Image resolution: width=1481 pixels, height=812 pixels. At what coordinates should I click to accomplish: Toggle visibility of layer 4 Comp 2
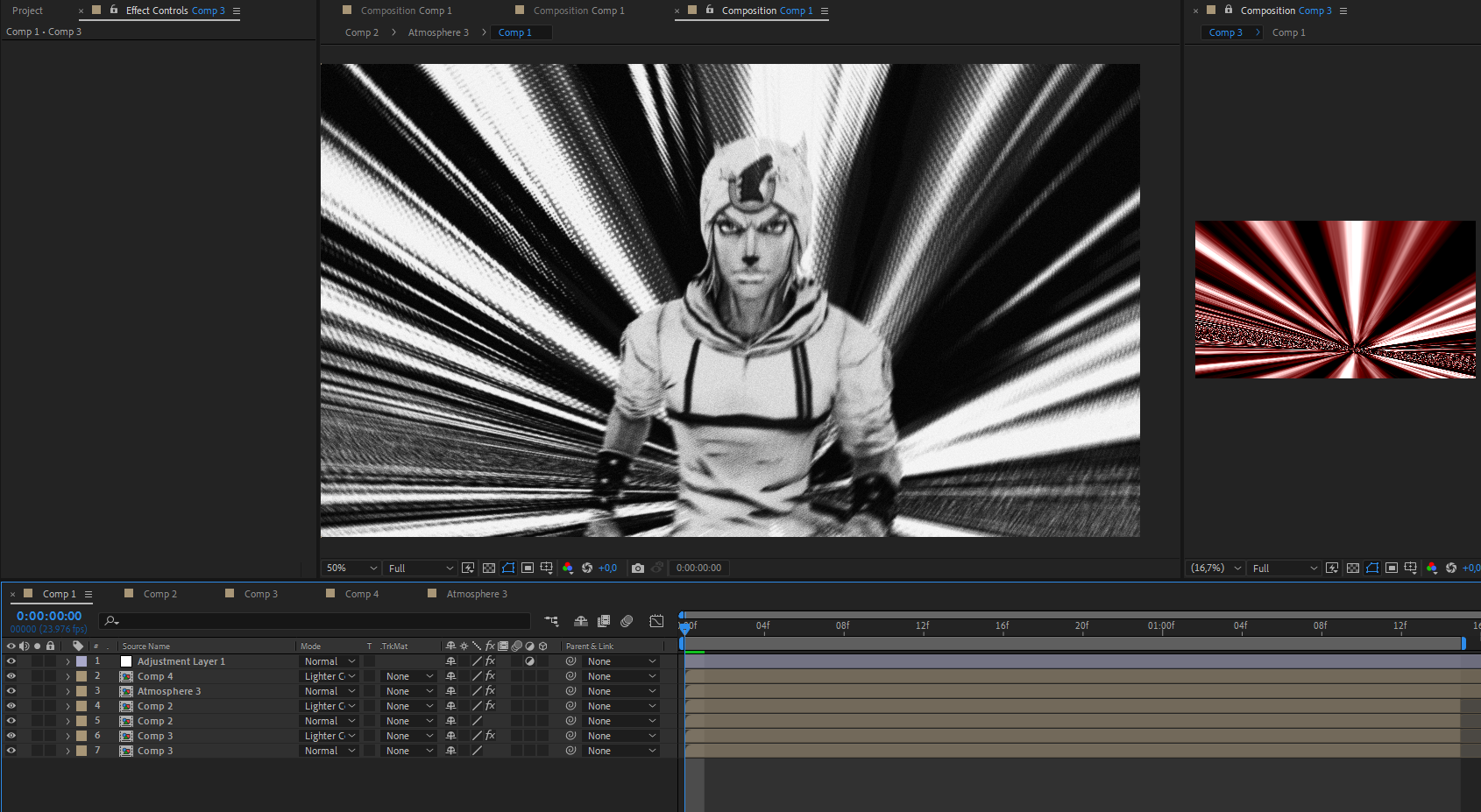pyautogui.click(x=11, y=706)
